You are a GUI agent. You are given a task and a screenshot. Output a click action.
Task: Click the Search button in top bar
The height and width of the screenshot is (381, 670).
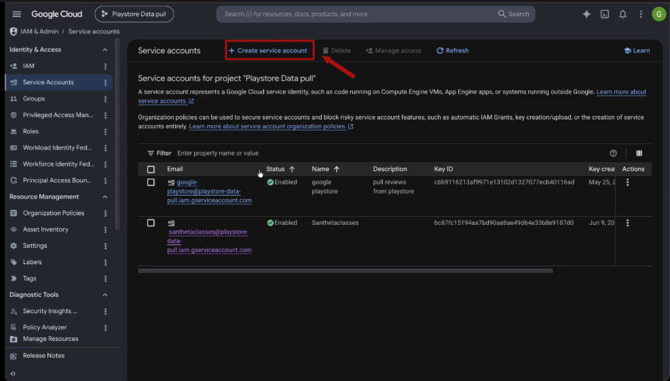[x=514, y=14]
